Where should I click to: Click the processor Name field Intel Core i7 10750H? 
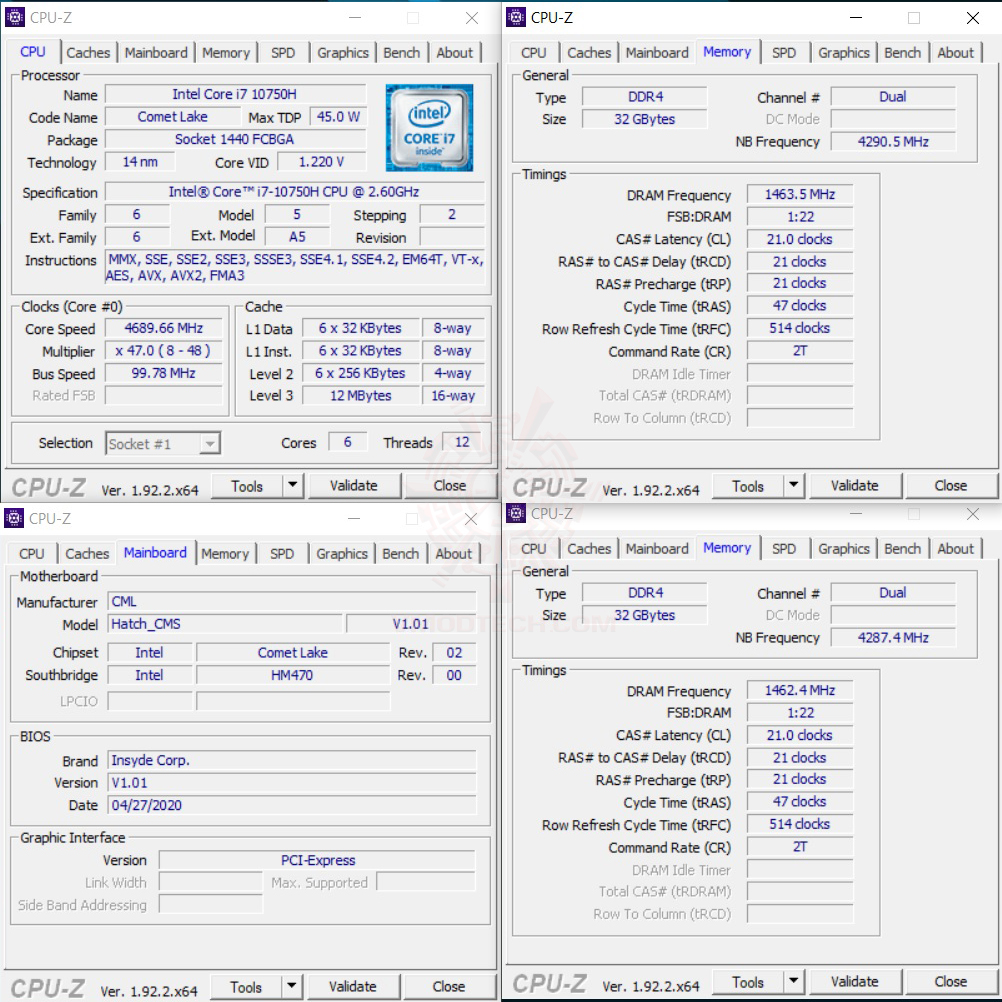tap(235, 94)
